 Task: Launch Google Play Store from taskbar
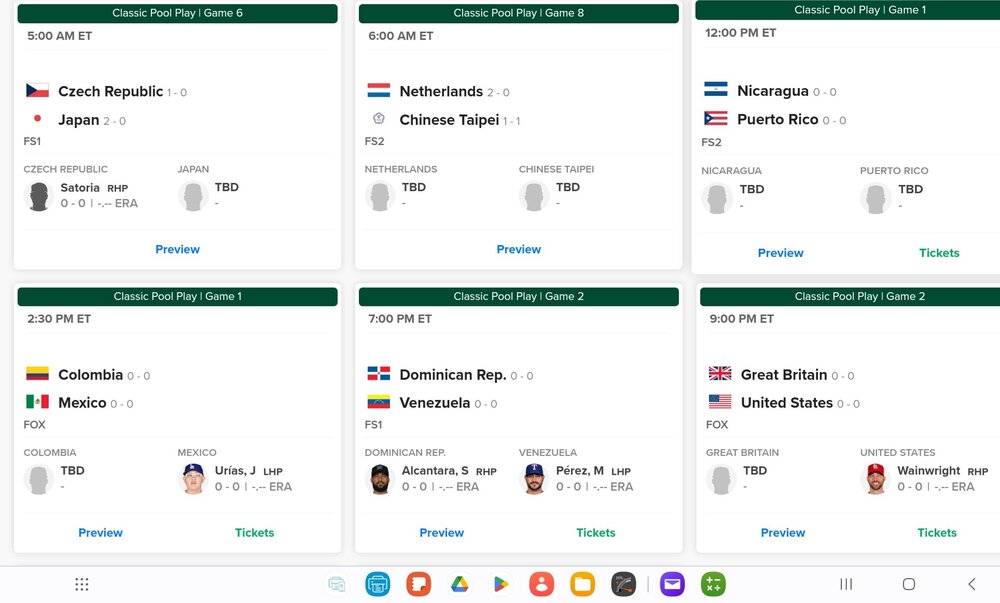pos(501,584)
